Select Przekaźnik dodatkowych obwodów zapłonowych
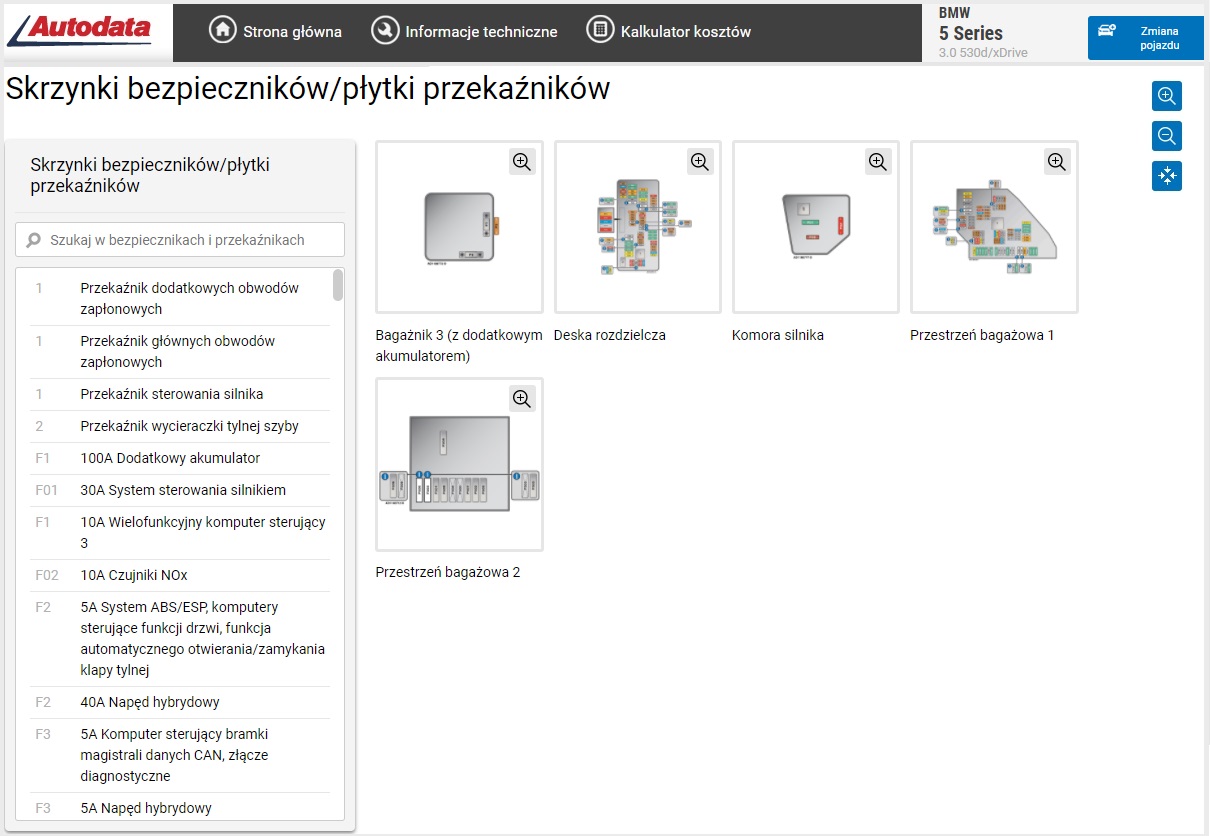1210x836 pixels. point(180,298)
